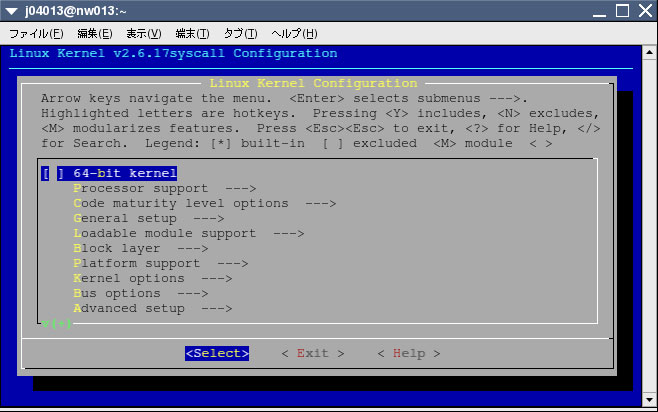
Task: Expand Loadable module support submenu
Action: pos(188,233)
